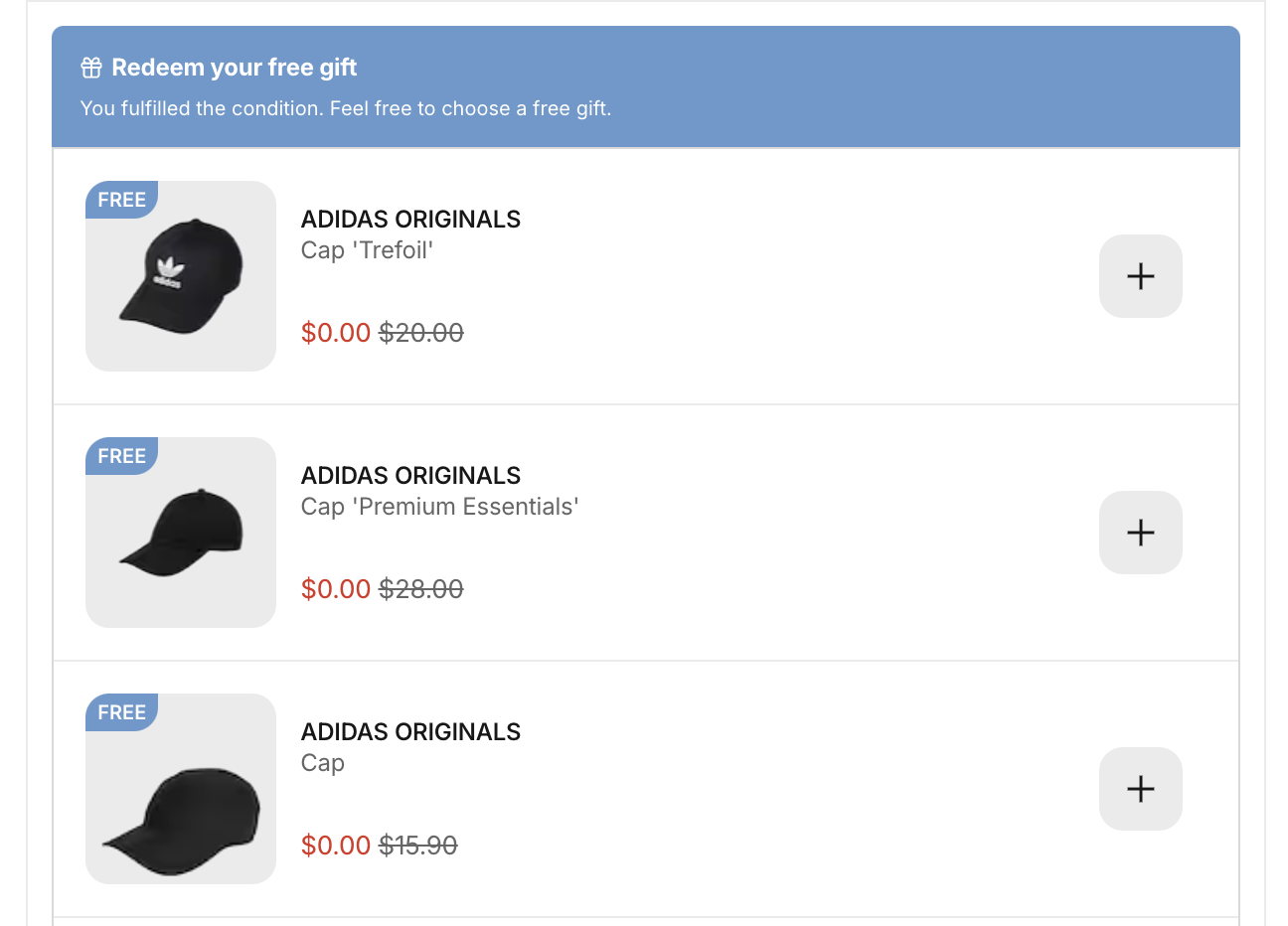Click the red $0.00 price for Trefoil cap

(x=336, y=333)
